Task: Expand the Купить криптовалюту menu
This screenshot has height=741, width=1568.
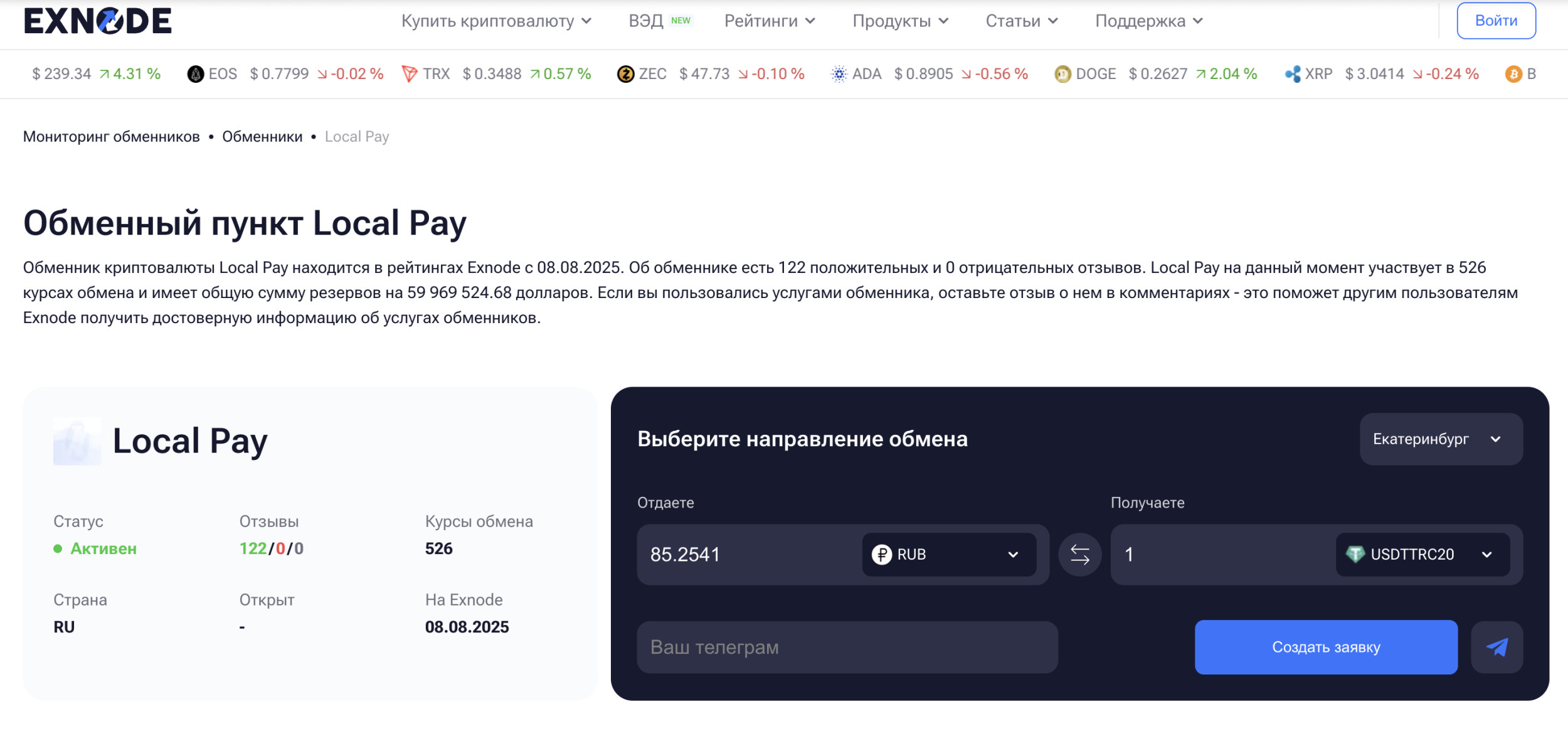Action: coord(496,21)
